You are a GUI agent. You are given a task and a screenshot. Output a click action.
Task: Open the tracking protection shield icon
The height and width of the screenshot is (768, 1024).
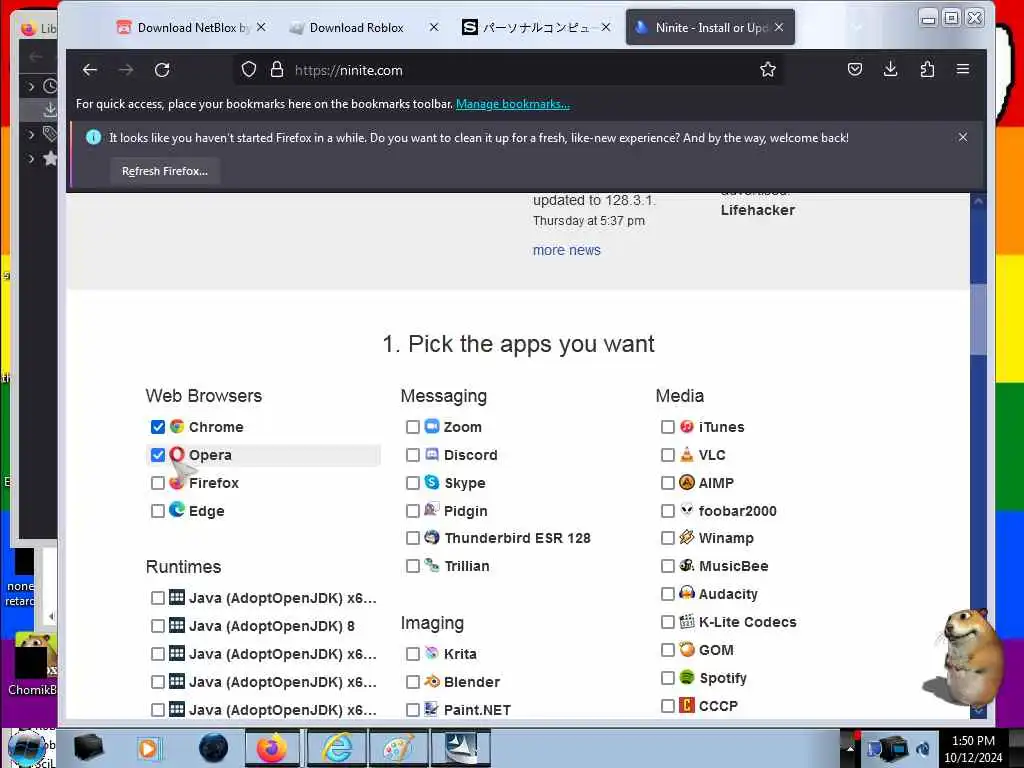tap(249, 70)
